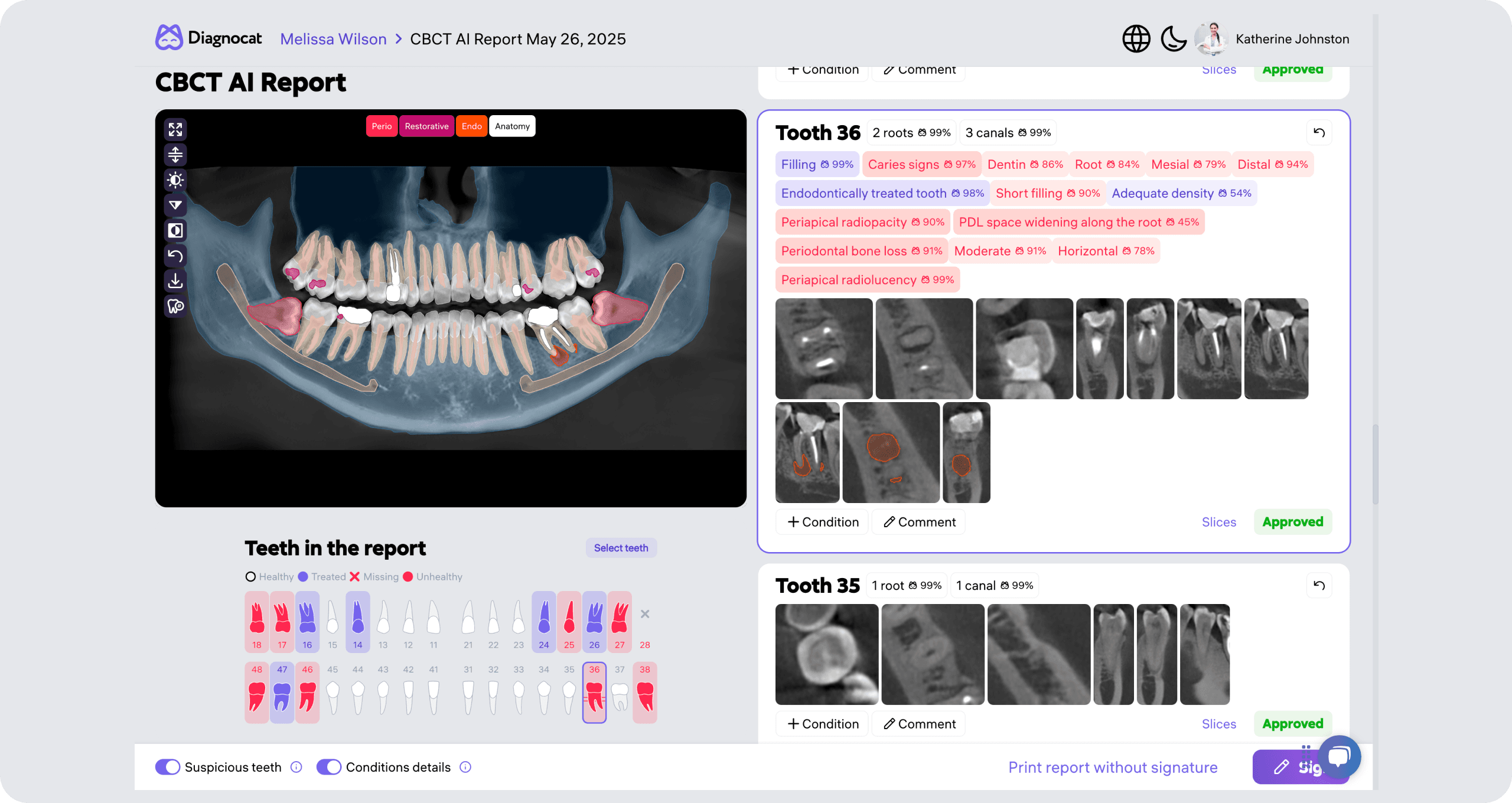Select tooth 26 in the chart

tap(594, 622)
